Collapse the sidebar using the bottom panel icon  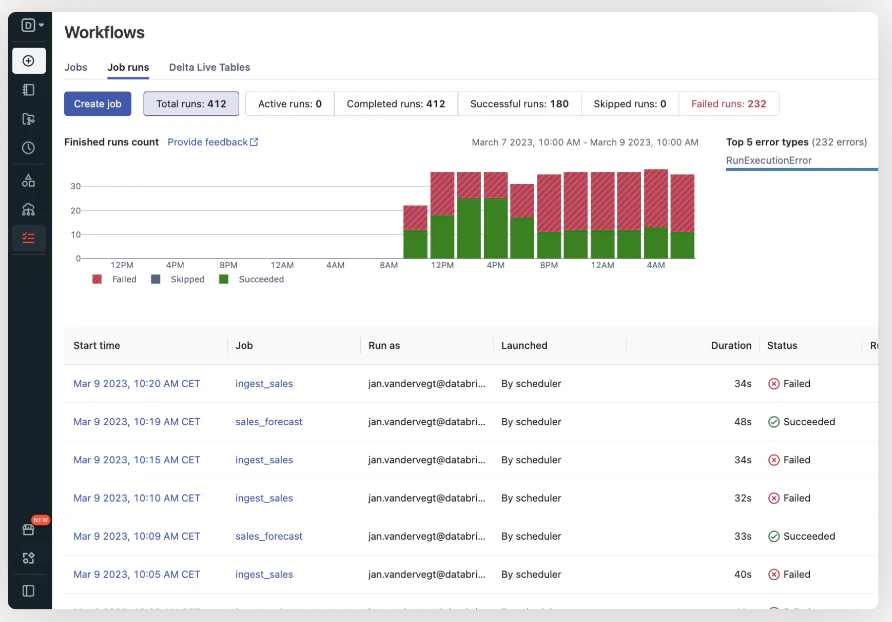click(x=28, y=591)
